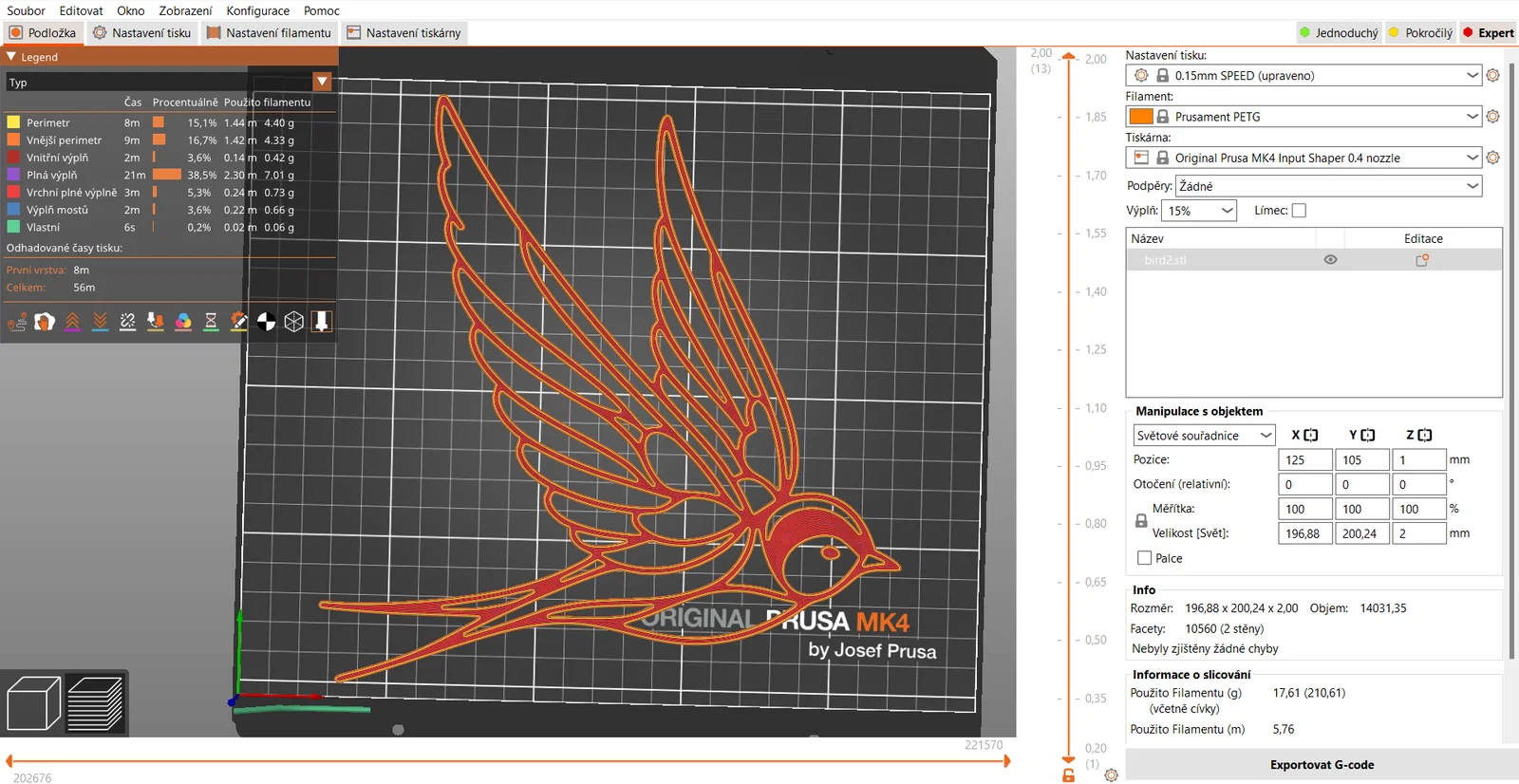Open filament settings gear beside Prusament PETG
This screenshot has height=784, width=1519.
point(1492,117)
